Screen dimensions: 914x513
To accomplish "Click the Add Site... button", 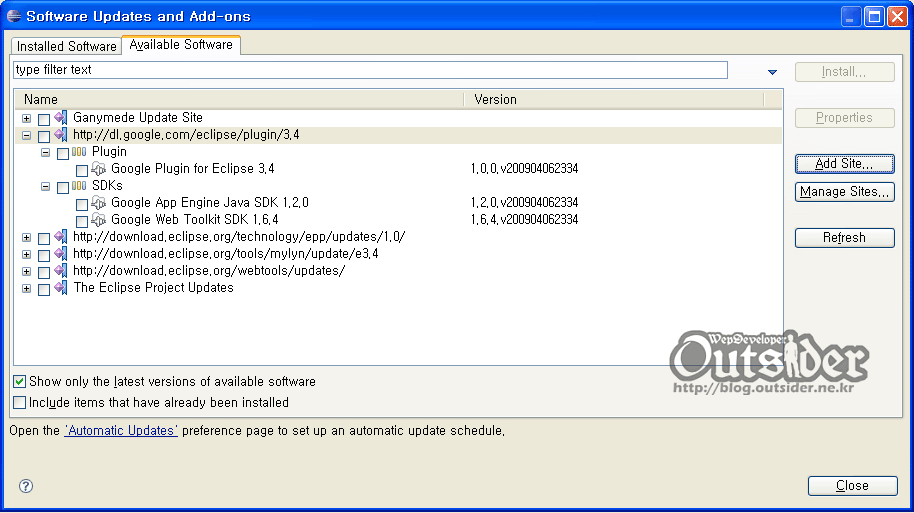I will click(844, 164).
